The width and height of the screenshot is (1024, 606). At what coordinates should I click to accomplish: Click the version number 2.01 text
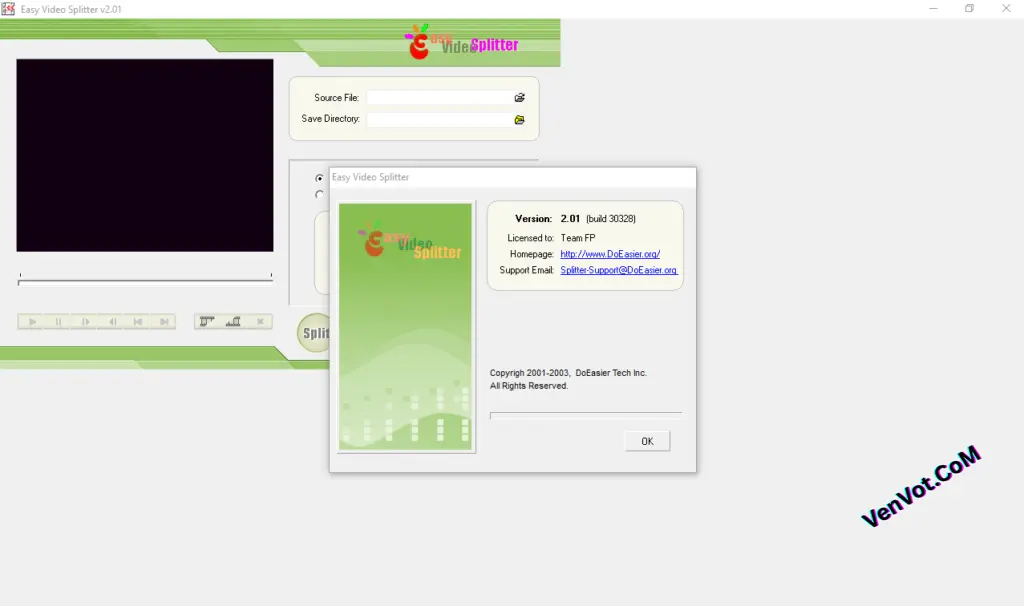click(570, 219)
